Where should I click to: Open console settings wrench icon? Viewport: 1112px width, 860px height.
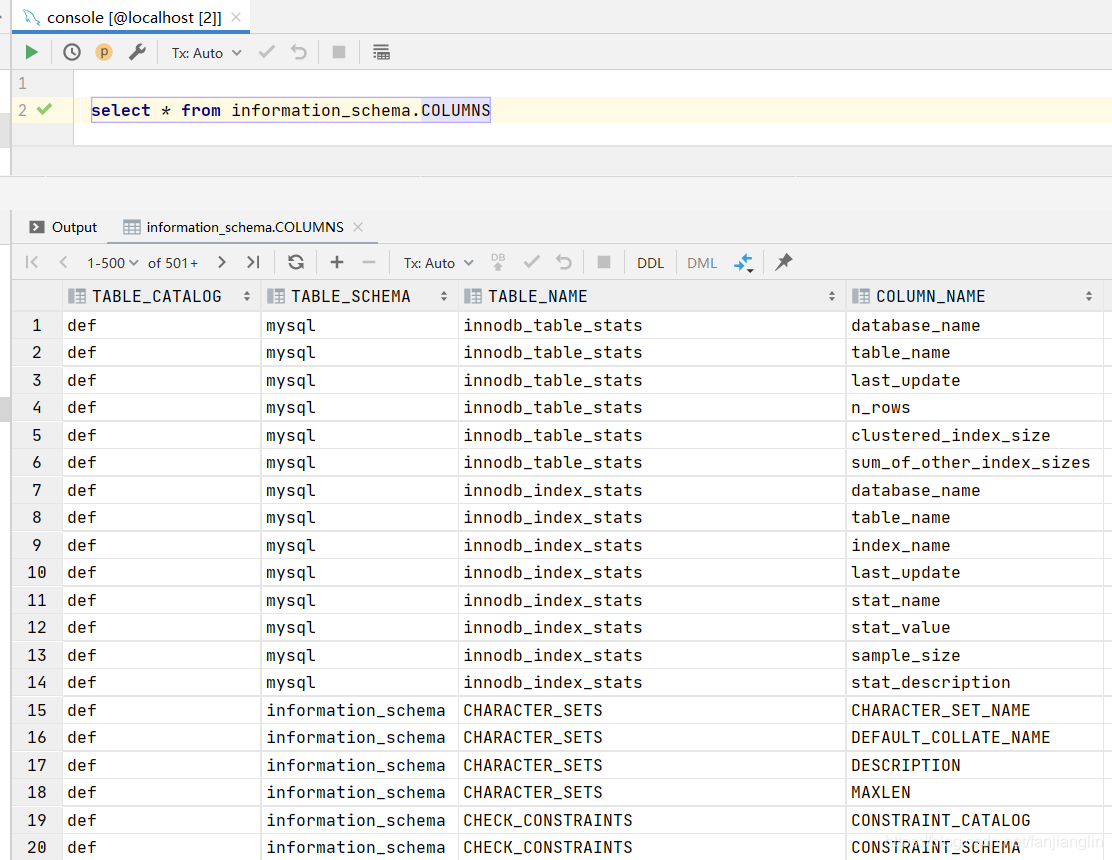[137, 52]
